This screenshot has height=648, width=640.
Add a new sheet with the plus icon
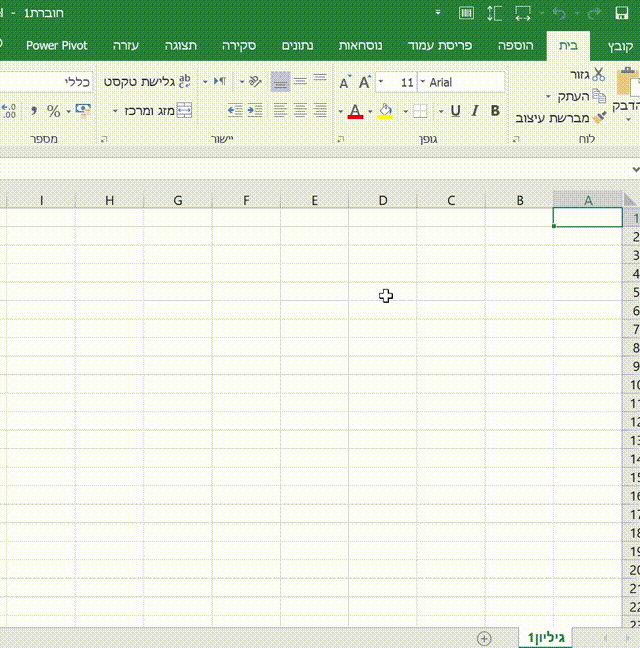click(484, 638)
